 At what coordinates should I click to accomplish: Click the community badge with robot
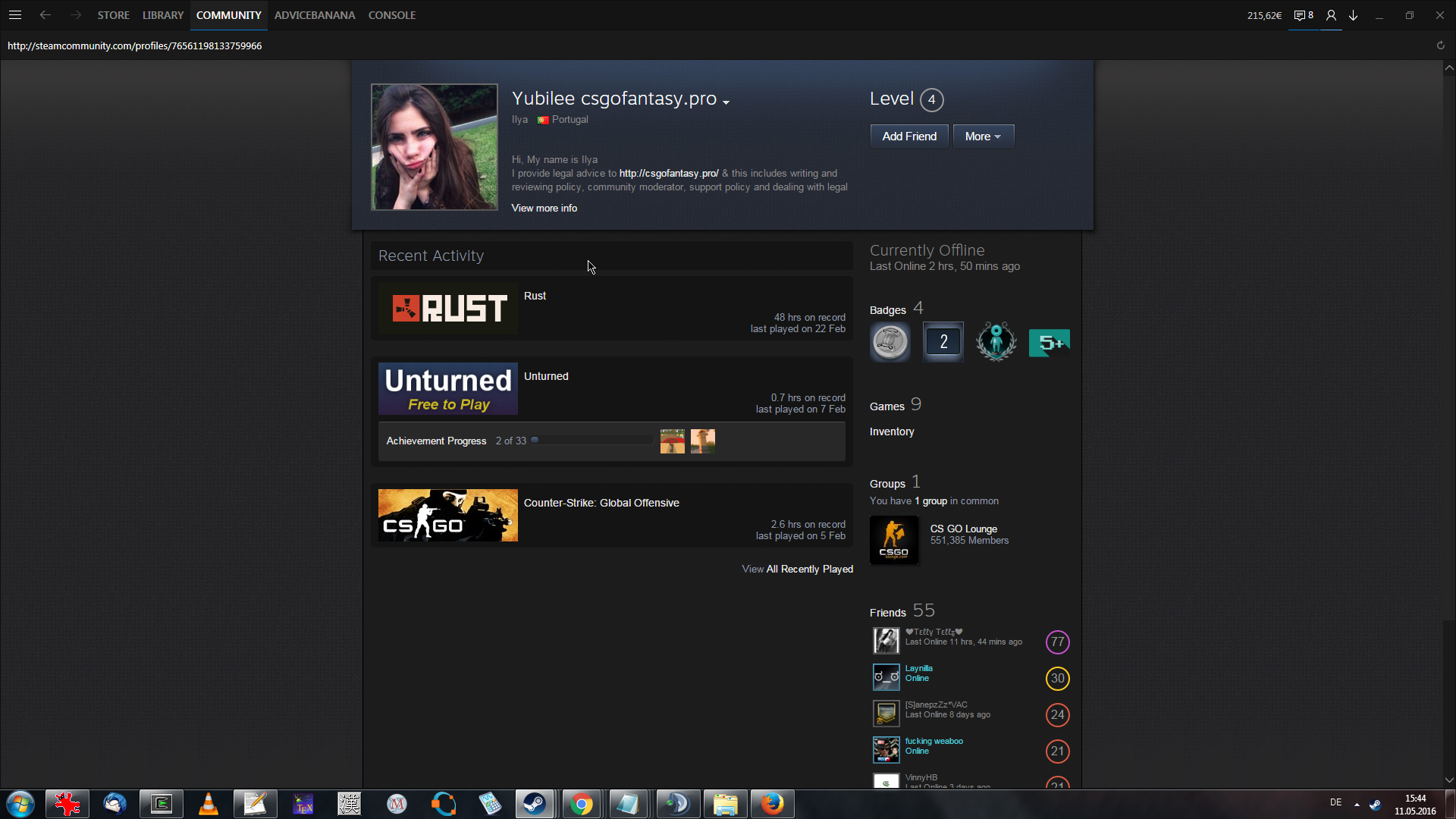[x=996, y=342]
